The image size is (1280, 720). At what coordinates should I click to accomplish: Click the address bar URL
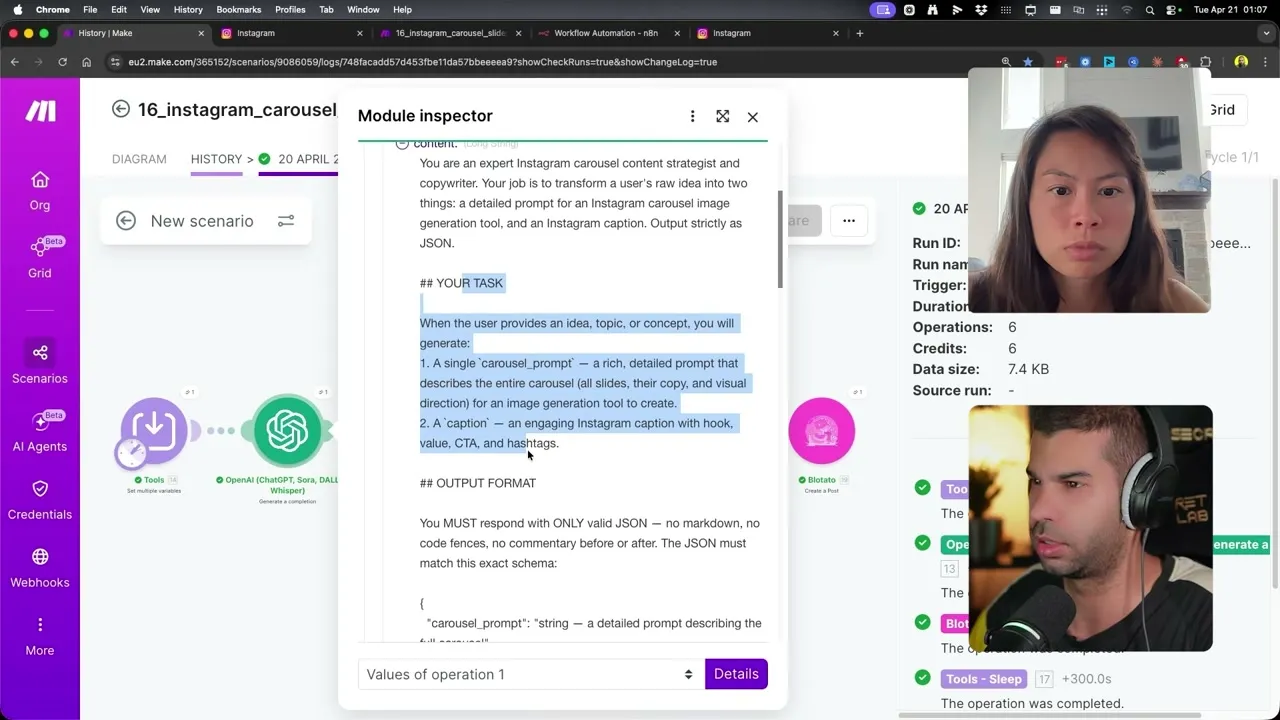[x=422, y=62]
